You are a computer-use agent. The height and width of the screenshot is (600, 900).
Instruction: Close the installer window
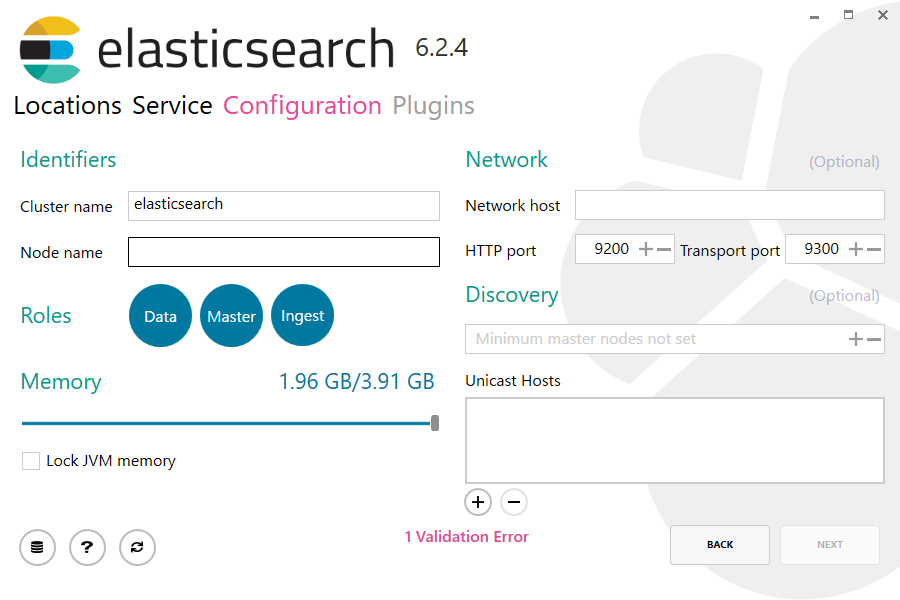(883, 15)
